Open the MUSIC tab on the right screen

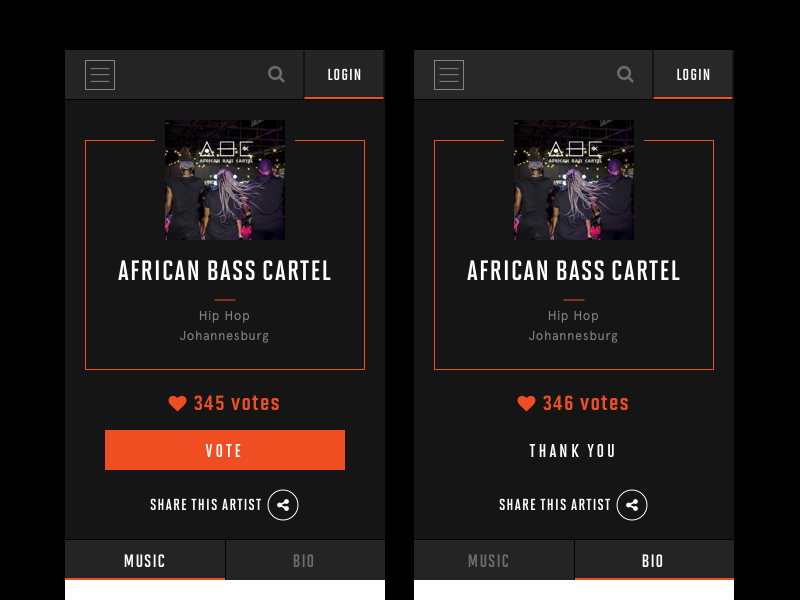point(490,561)
